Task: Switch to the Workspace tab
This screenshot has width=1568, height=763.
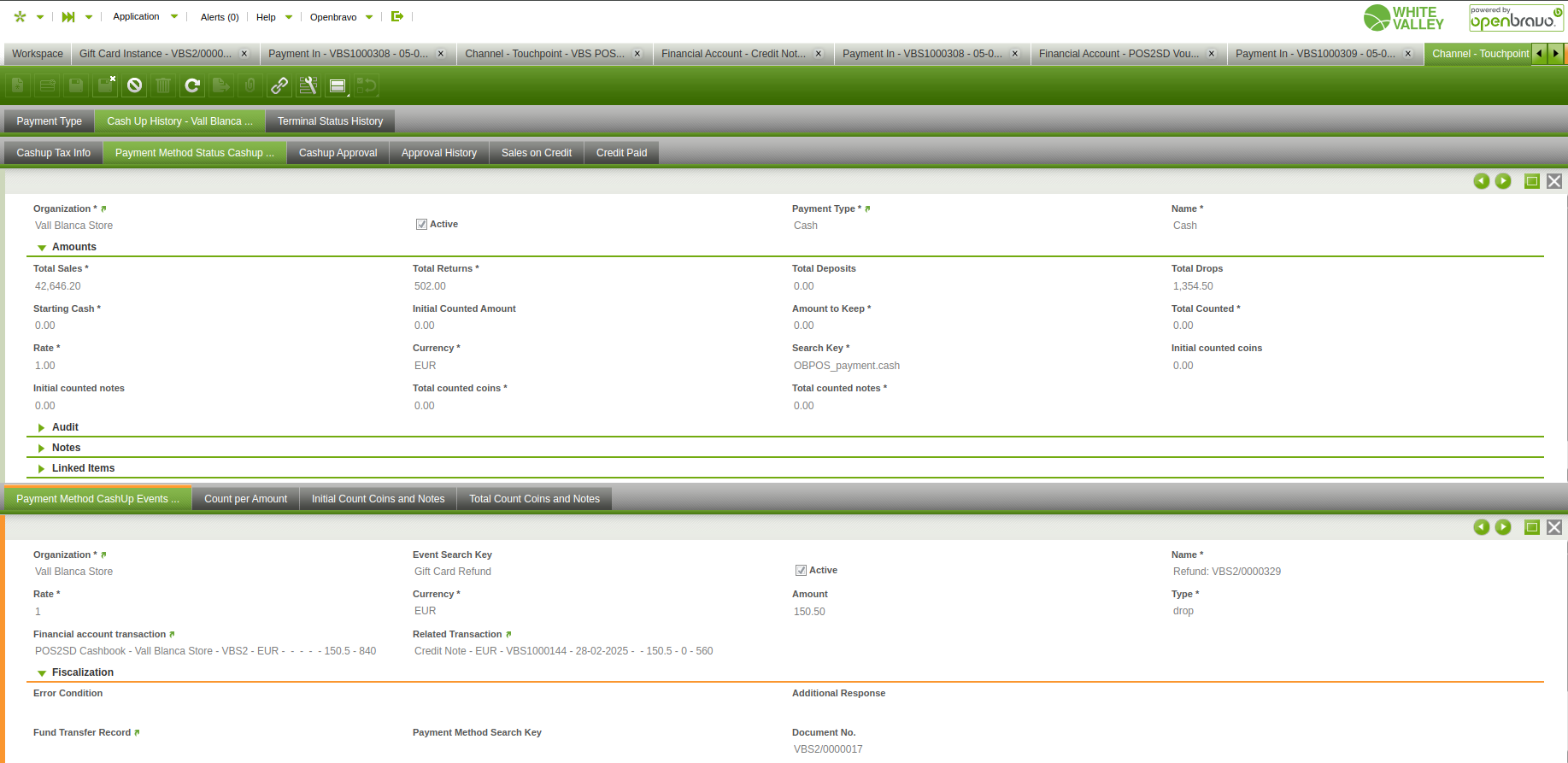Action: [x=38, y=54]
